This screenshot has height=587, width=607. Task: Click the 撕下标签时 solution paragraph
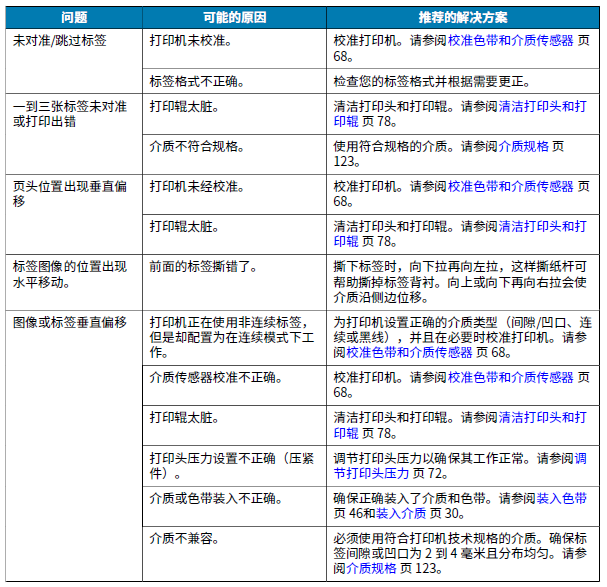tap(460, 282)
